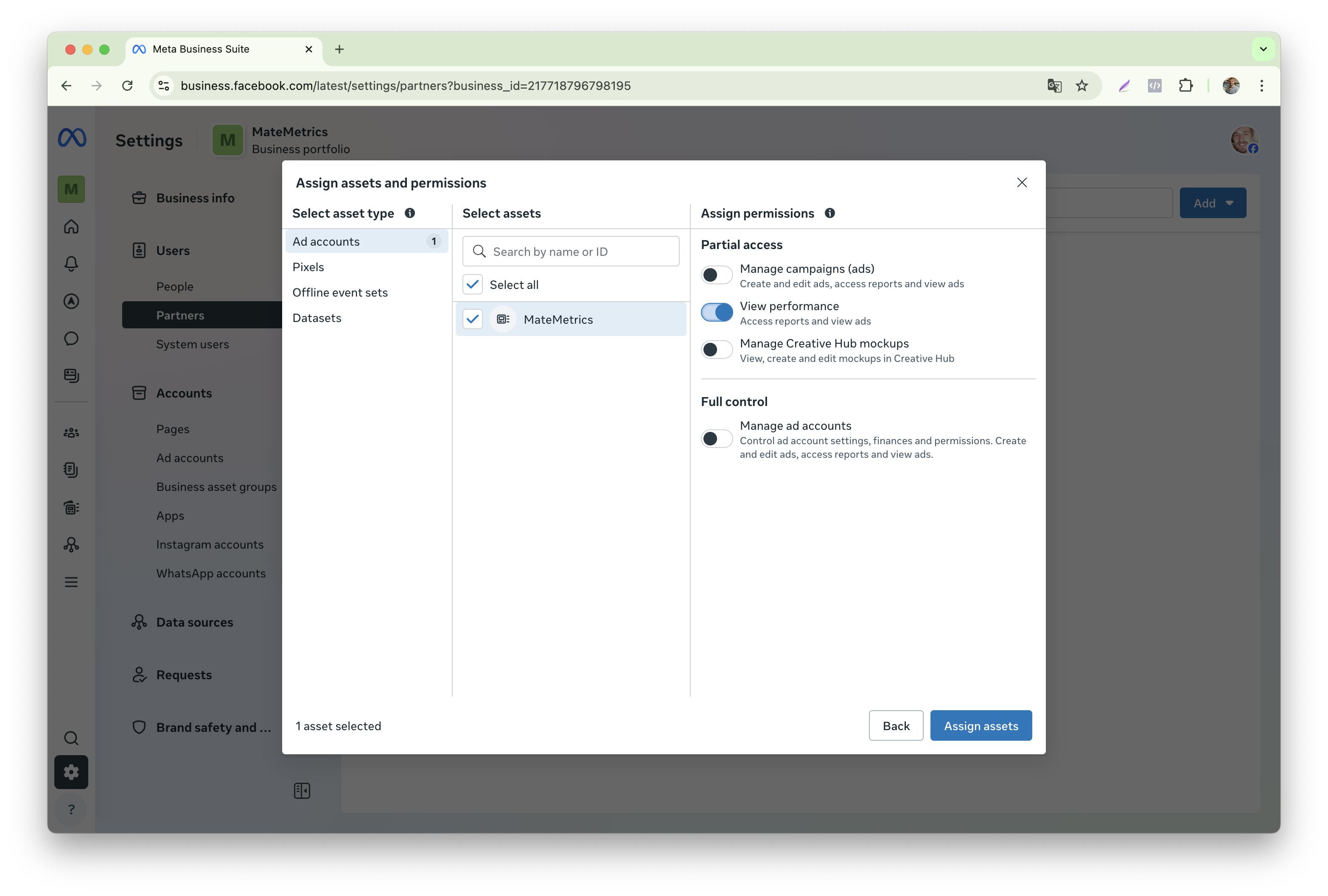Toggle Manage ad accounts full control

click(717, 439)
